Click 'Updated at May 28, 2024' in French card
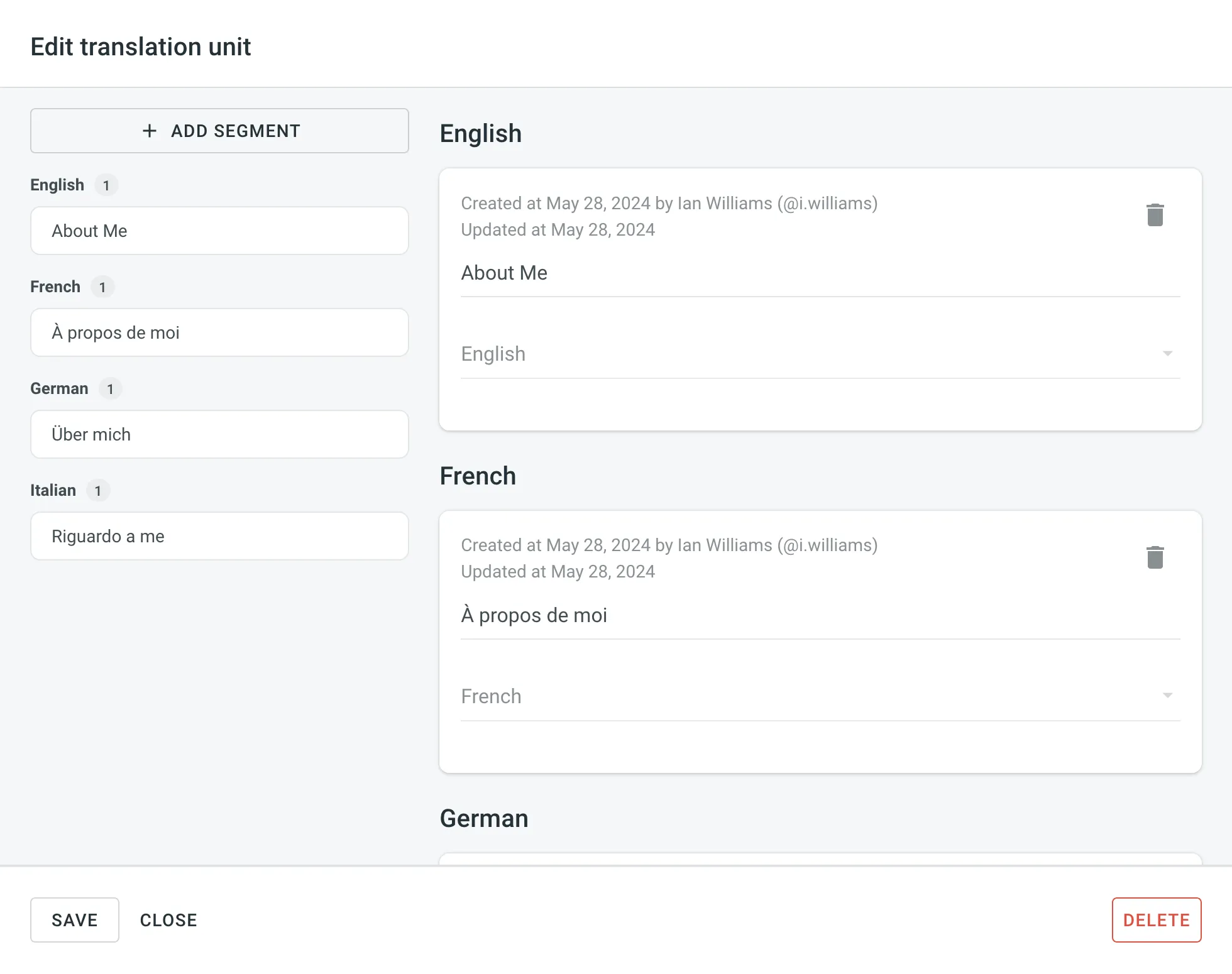The image size is (1232, 974). (x=558, y=572)
